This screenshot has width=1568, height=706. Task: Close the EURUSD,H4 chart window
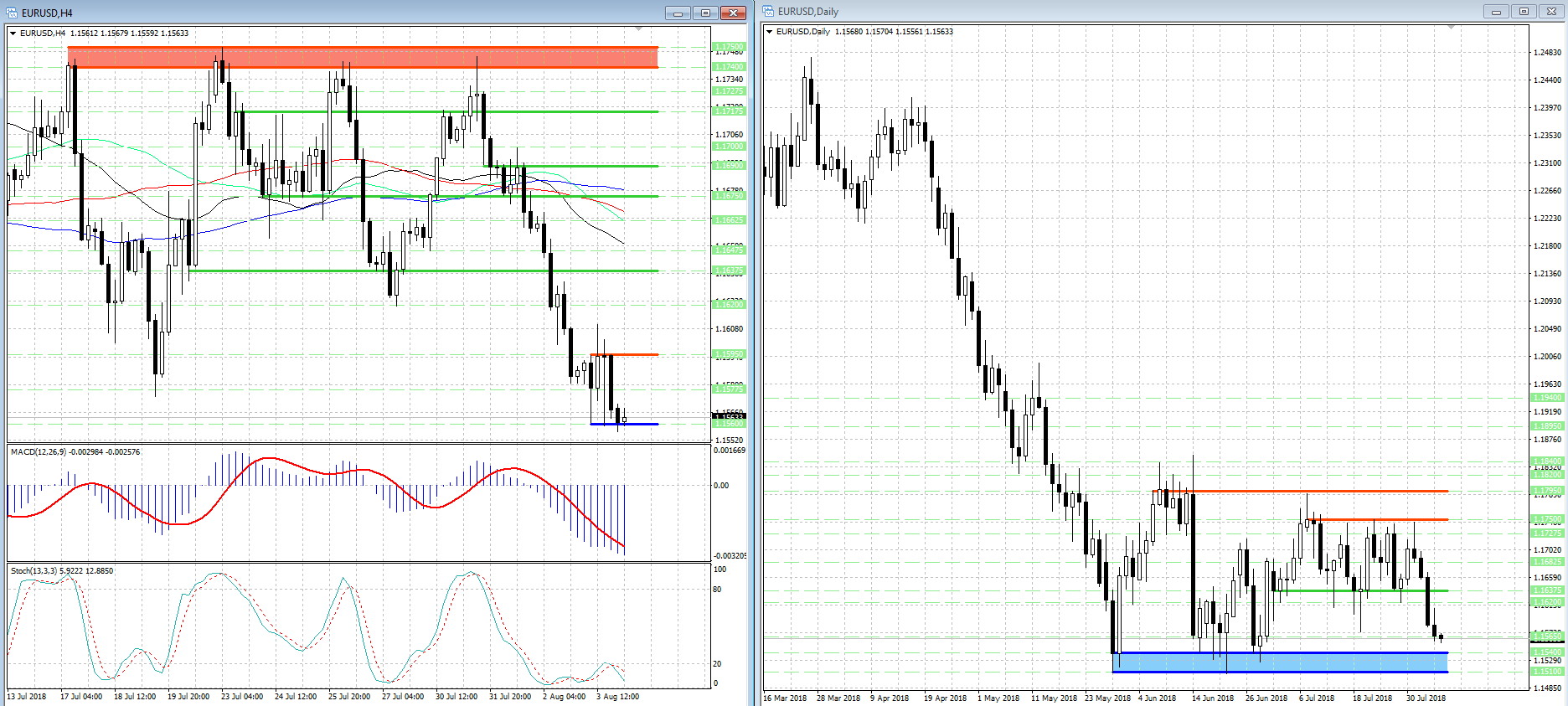tap(733, 13)
